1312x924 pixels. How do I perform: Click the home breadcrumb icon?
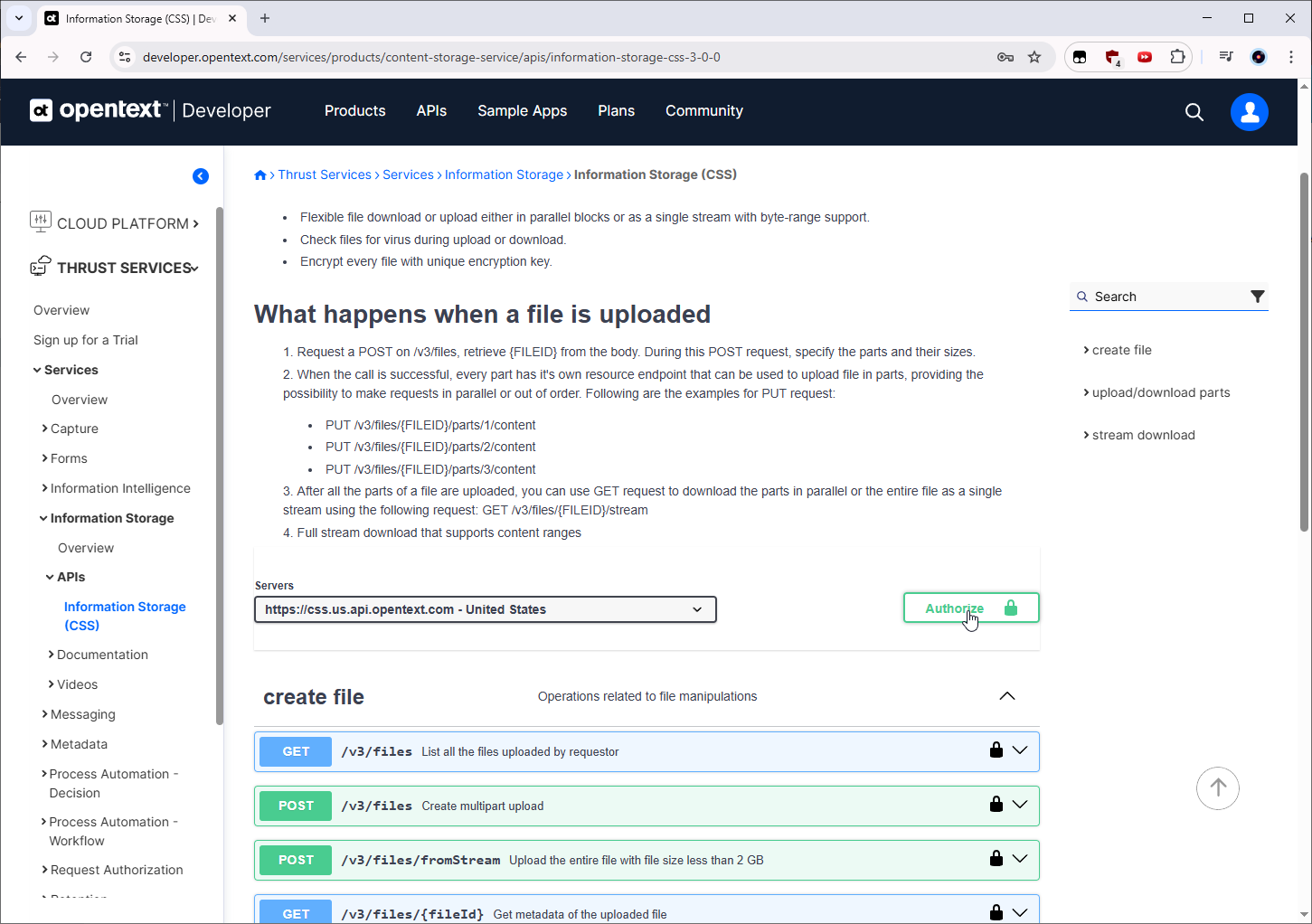[x=260, y=175]
